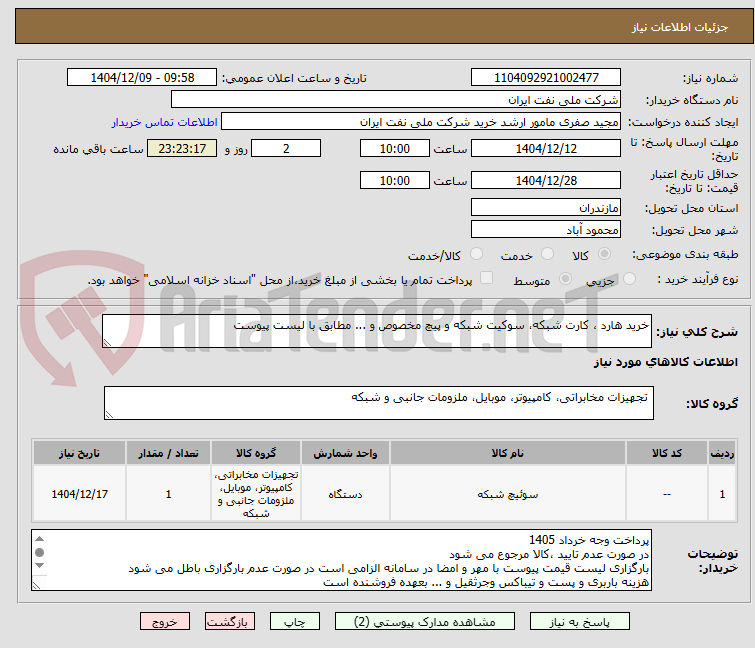The image size is (755, 648).
Task: Click the مازندران province field
Action: tap(546, 207)
